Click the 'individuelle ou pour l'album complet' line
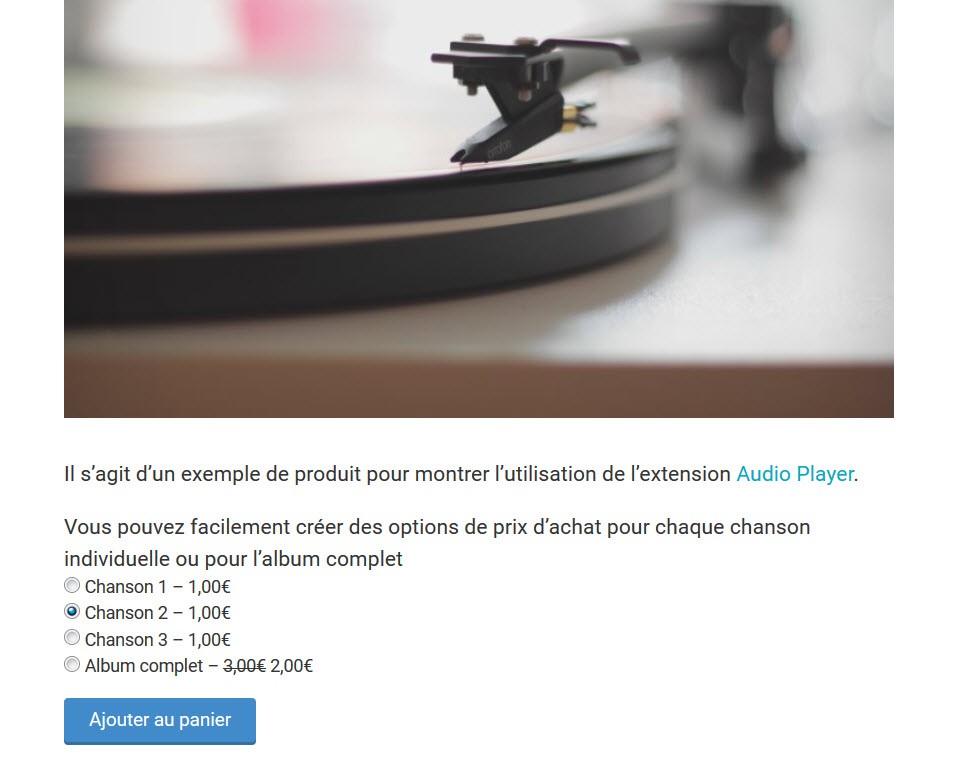This screenshot has width=958, height=760. [x=233, y=559]
